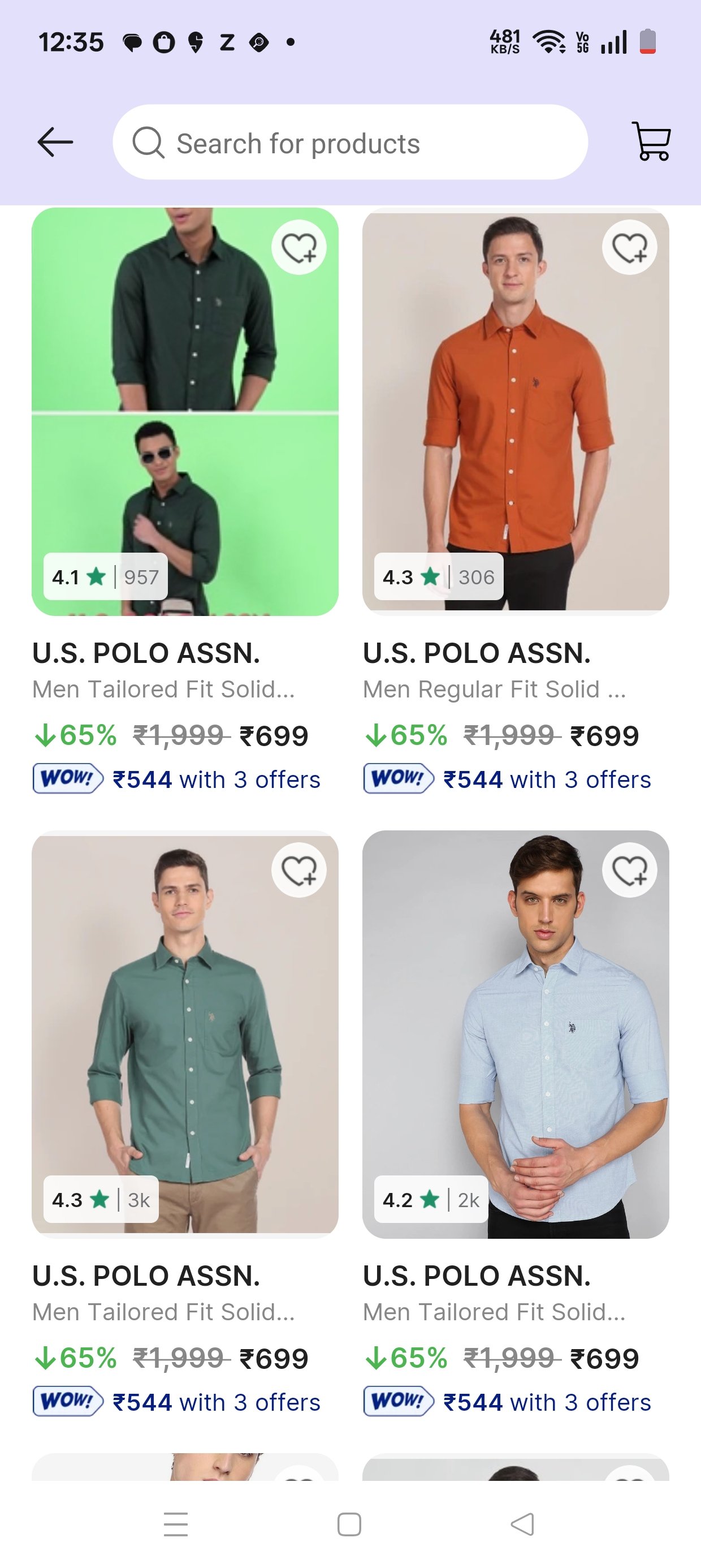Open WOW ₹544 offer for light blue shirt
Screen dimensions: 701x1568
(508, 1402)
